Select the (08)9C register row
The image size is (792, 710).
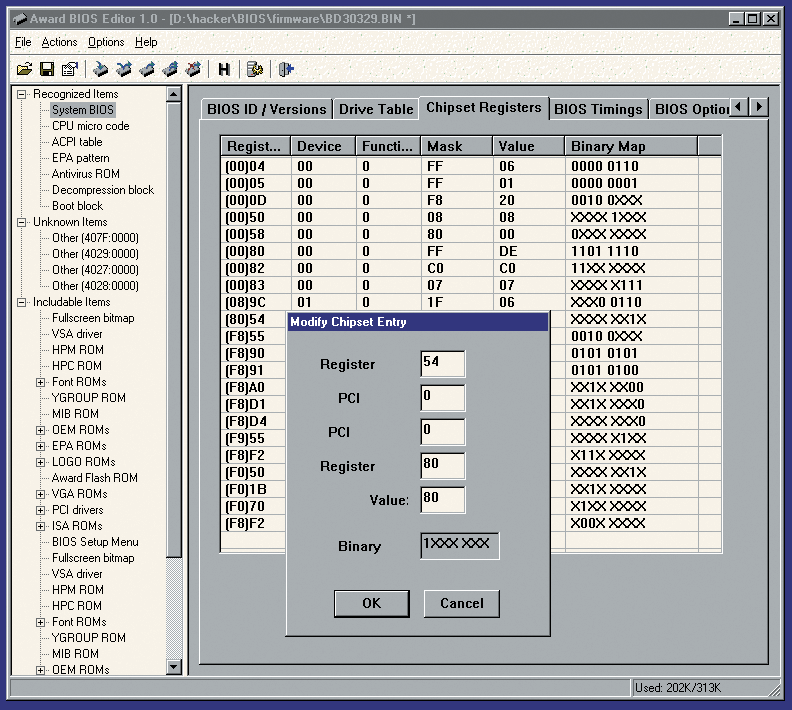471,302
